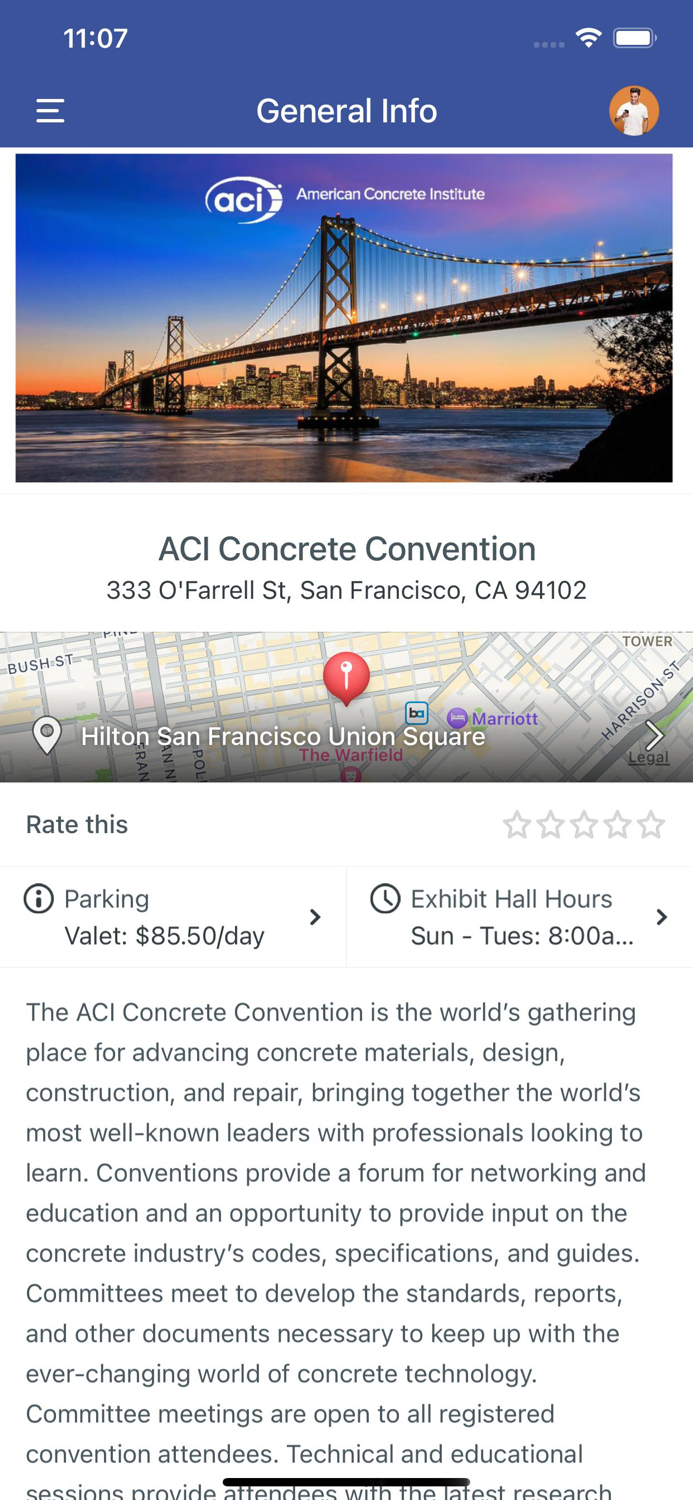Open the hamburger navigation menu
The image size is (693, 1500).
click(x=48, y=110)
